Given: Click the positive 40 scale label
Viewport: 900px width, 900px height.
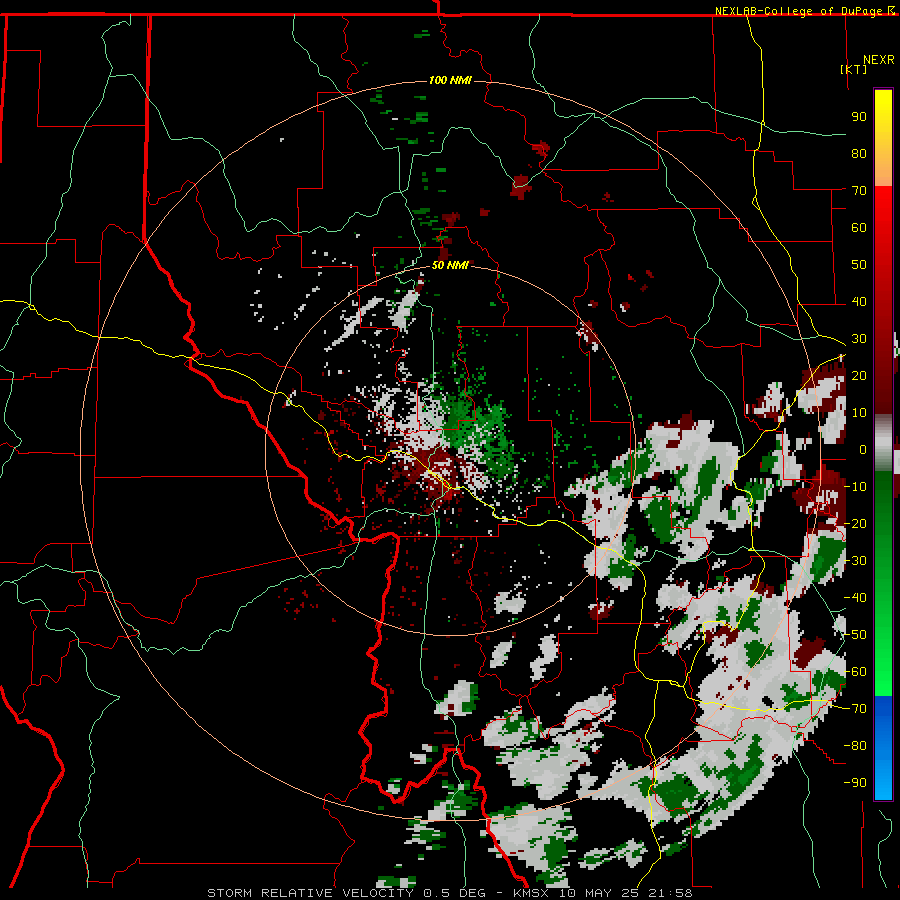Looking at the screenshot, I should coord(859,301).
